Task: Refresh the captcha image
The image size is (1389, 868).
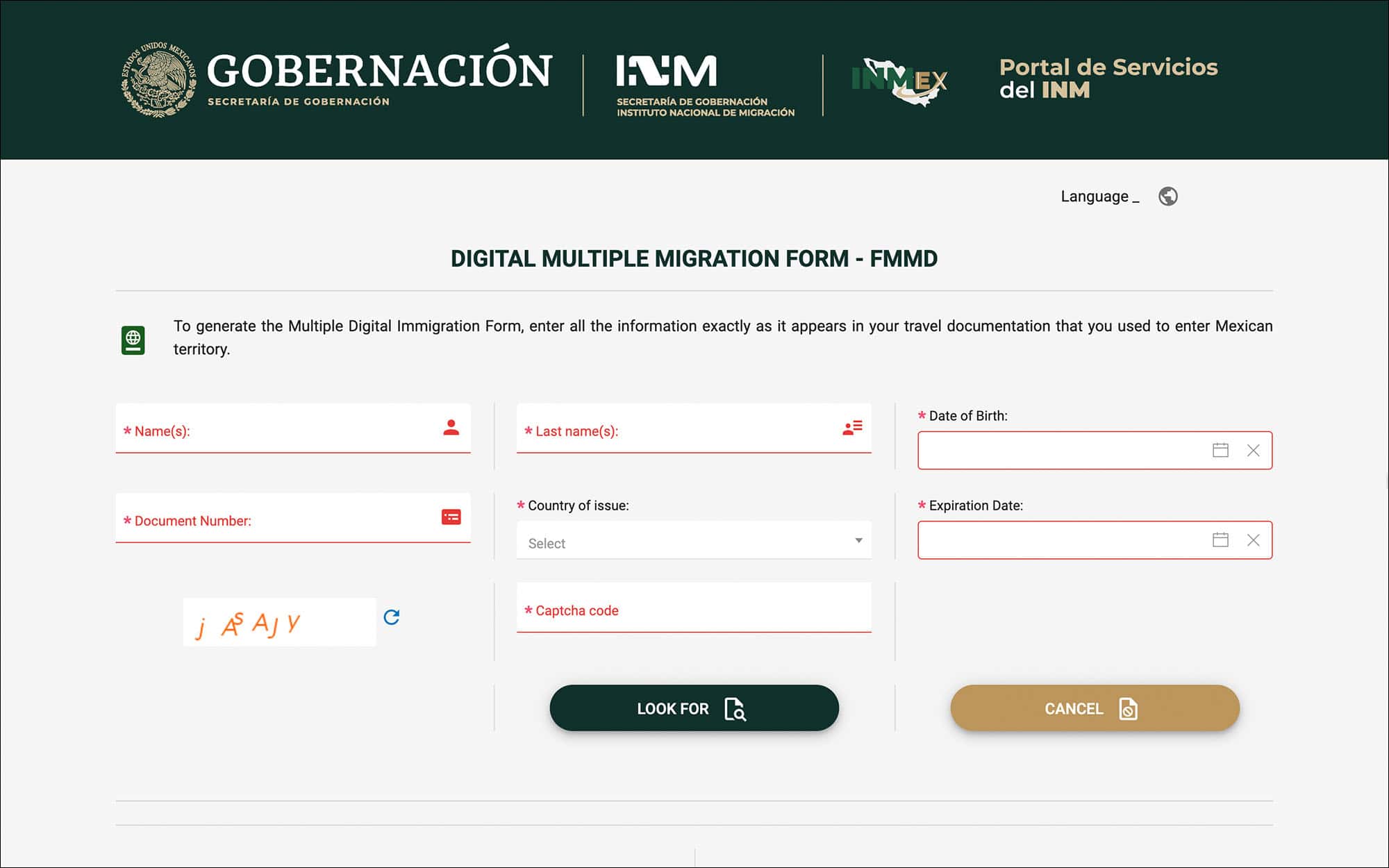Action: [x=392, y=617]
